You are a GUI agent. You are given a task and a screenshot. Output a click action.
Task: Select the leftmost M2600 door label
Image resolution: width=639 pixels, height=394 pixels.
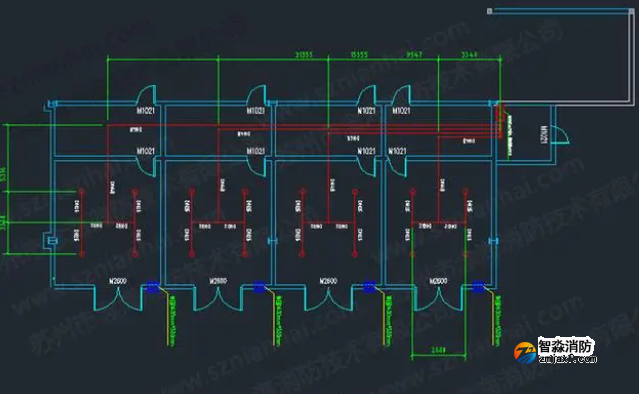pos(118,281)
